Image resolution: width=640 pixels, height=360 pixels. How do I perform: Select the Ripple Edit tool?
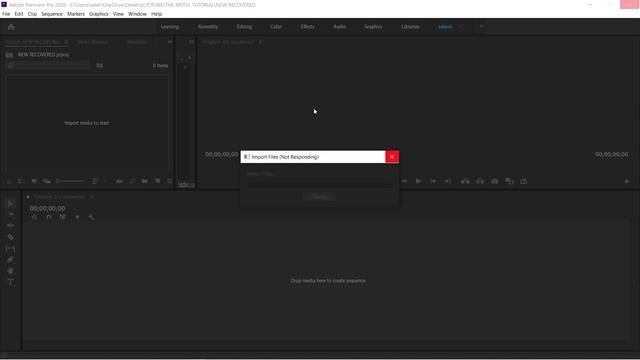pyautogui.click(x=11, y=225)
